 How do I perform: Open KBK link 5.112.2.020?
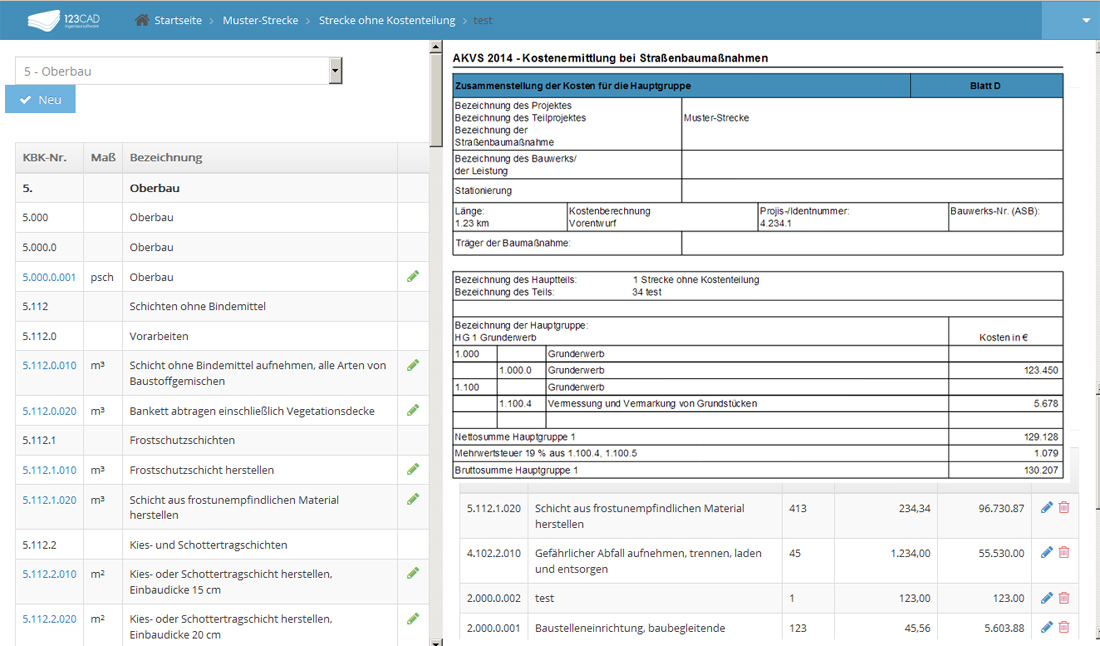pyautogui.click(x=49, y=619)
